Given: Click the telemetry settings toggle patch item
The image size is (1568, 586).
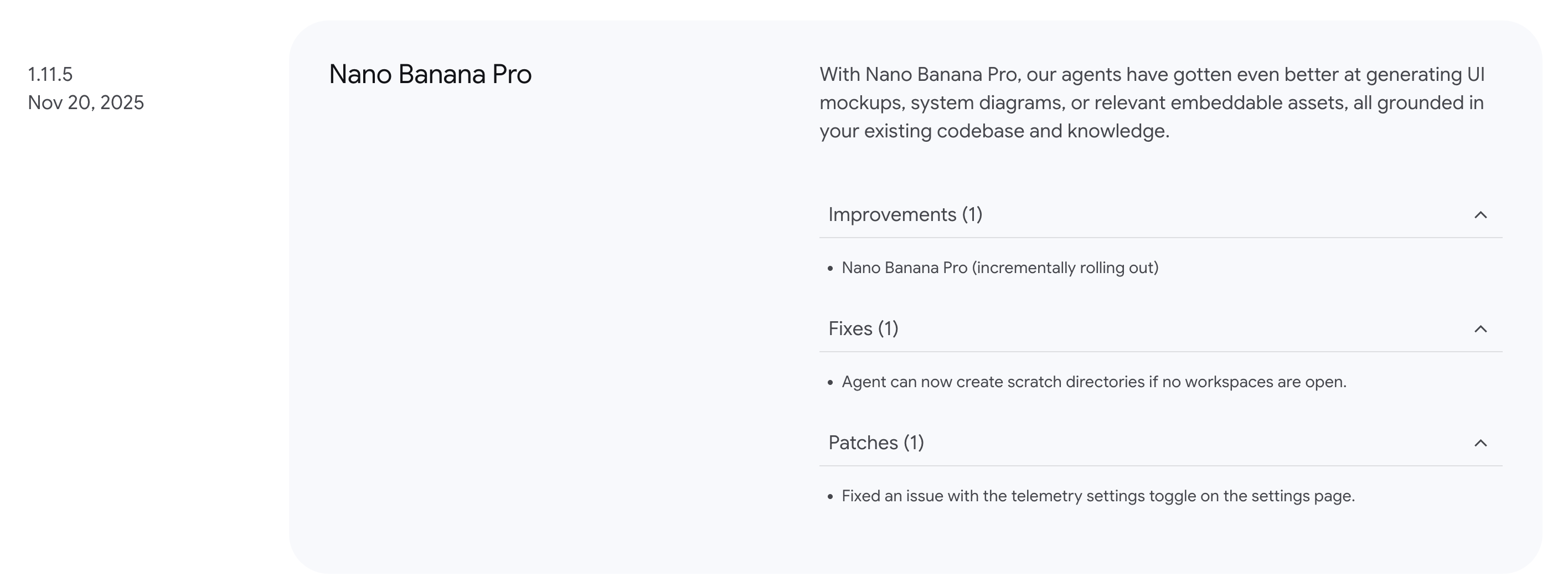Looking at the screenshot, I should pos(1098,496).
